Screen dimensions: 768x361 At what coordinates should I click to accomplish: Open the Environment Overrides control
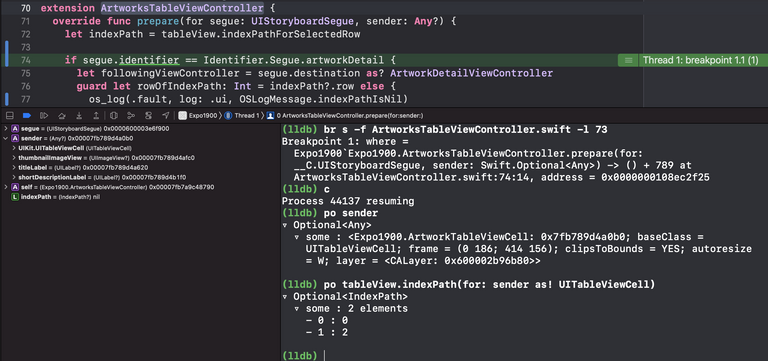tap(148, 116)
